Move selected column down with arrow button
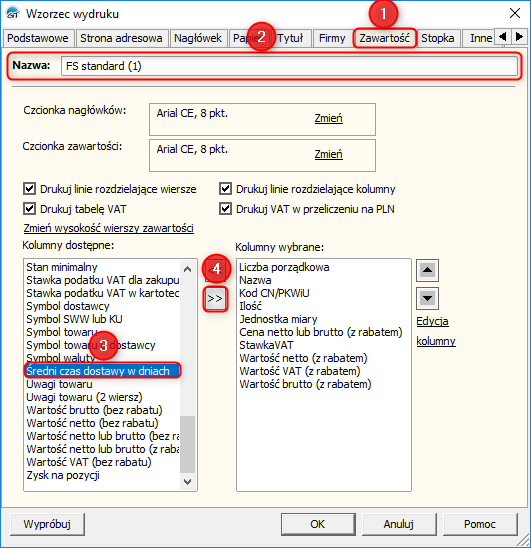This screenshot has height=548, width=531. point(427,298)
